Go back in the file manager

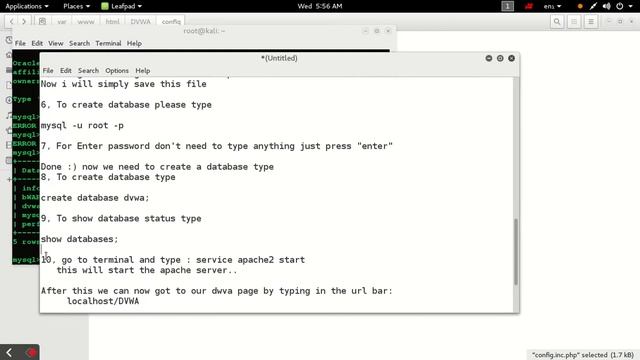11,22
